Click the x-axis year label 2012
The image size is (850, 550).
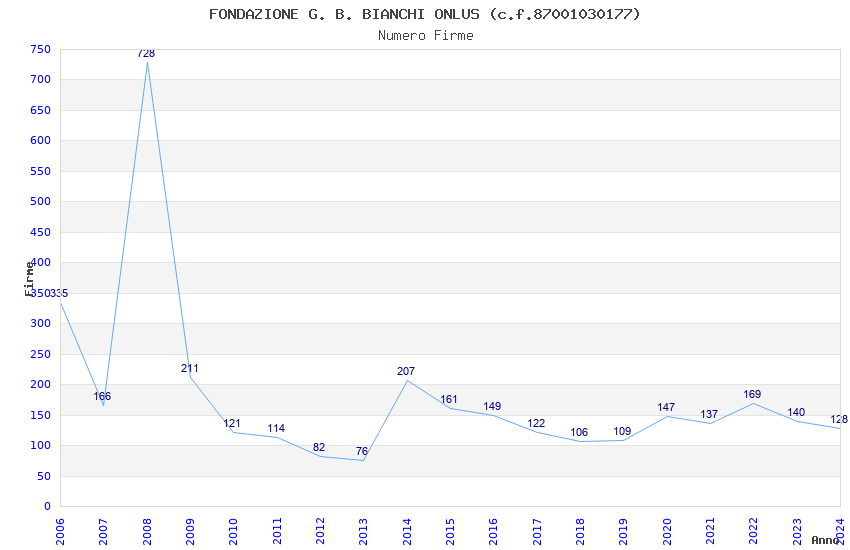point(320,531)
